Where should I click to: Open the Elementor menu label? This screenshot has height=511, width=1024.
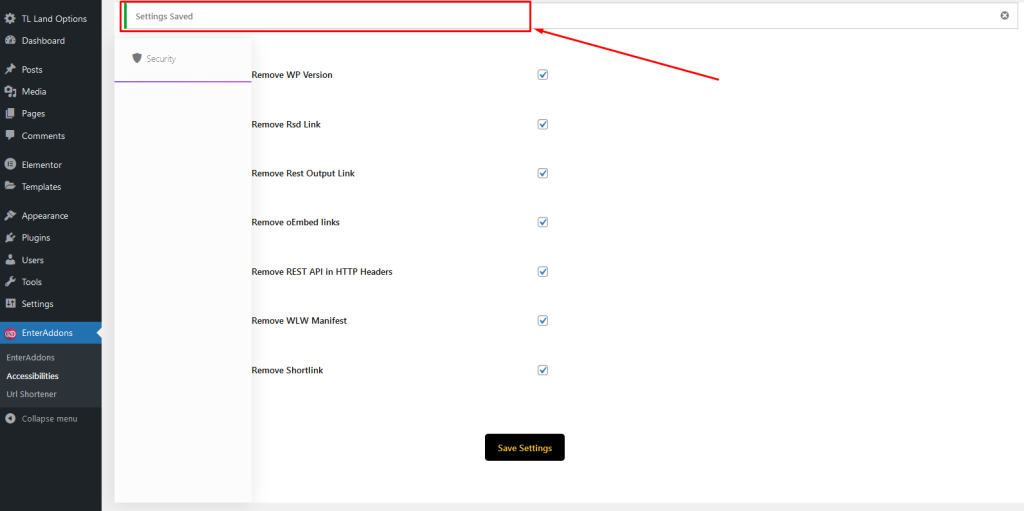point(42,165)
